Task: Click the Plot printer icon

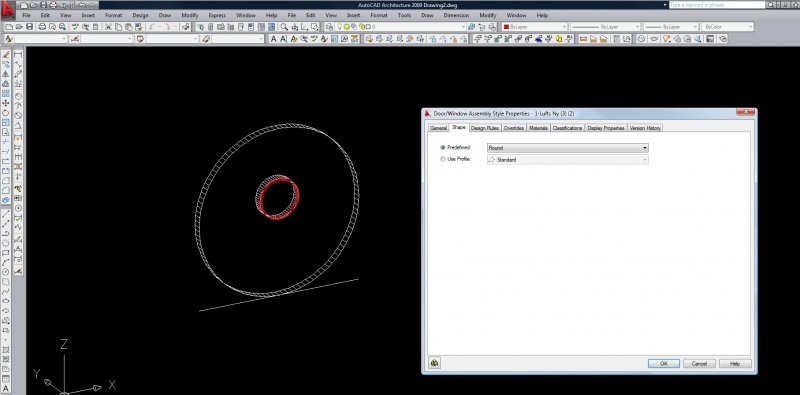Action: (x=42, y=27)
